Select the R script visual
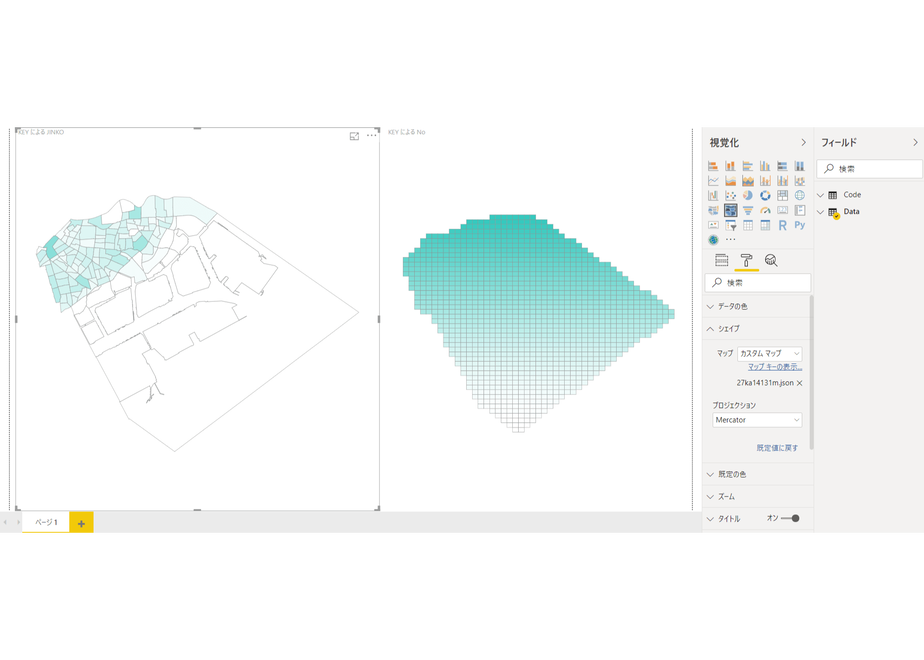 coord(783,225)
